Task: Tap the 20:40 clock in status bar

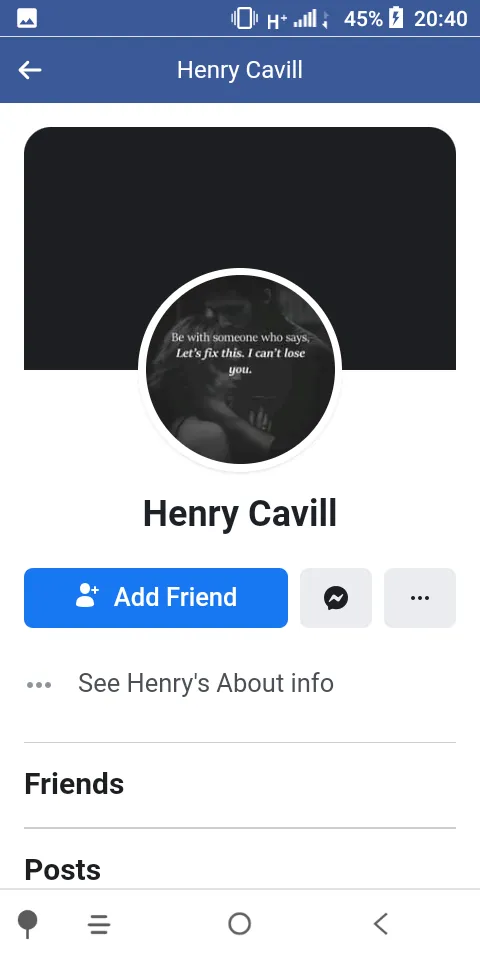Action: click(441, 18)
